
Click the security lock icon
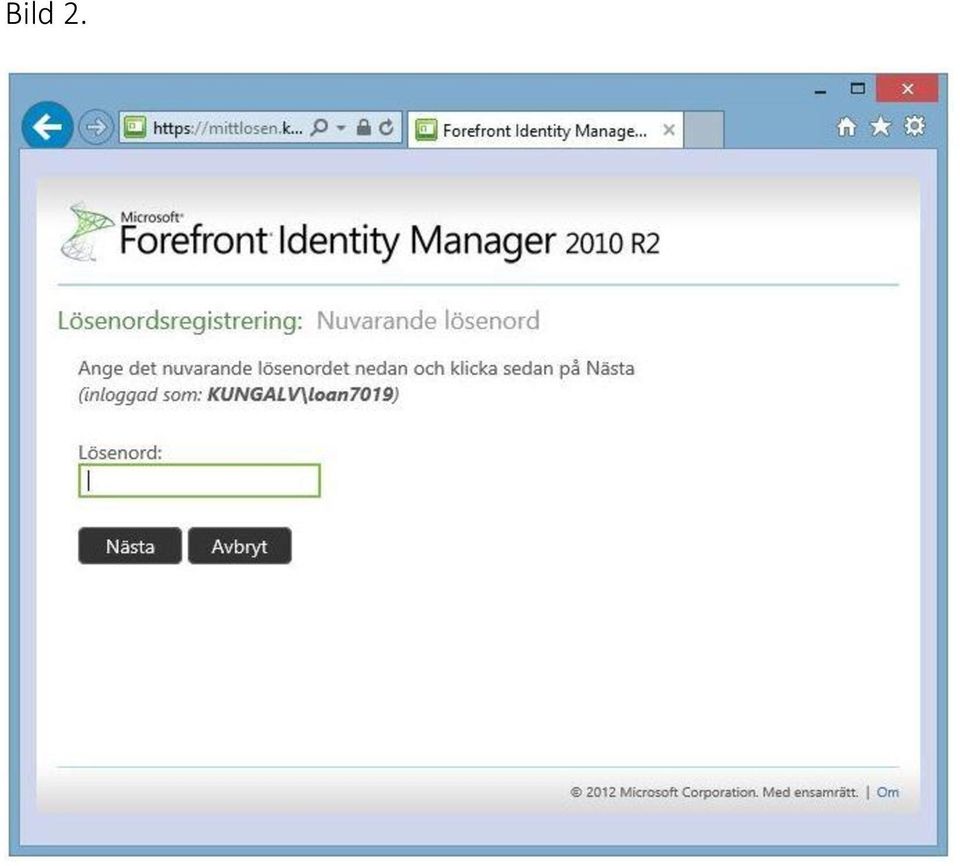[x=364, y=127]
